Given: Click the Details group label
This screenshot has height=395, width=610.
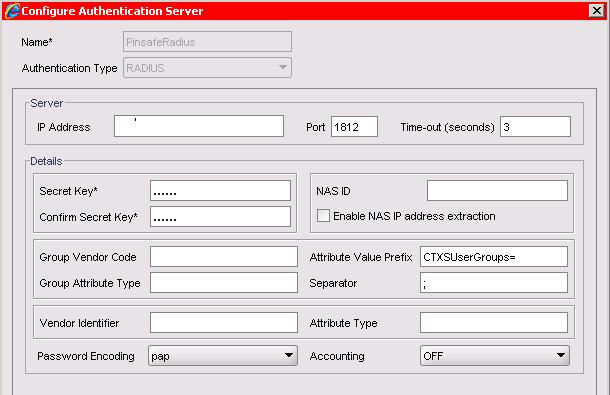Looking at the screenshot, I should pos(46,161).
